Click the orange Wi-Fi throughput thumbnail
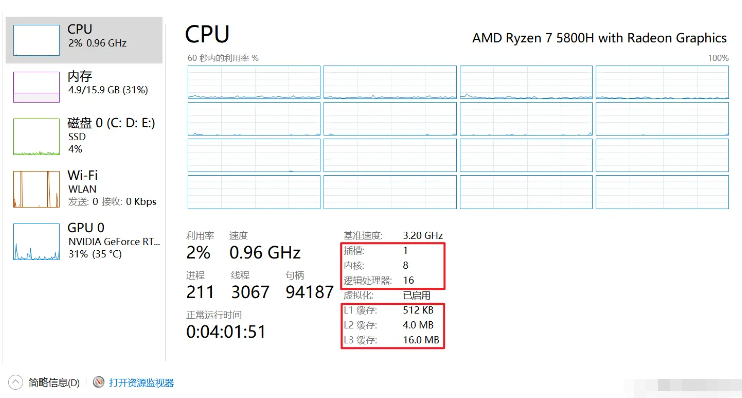The width and height of the screenshot is (742, 398). click(36, 189)
